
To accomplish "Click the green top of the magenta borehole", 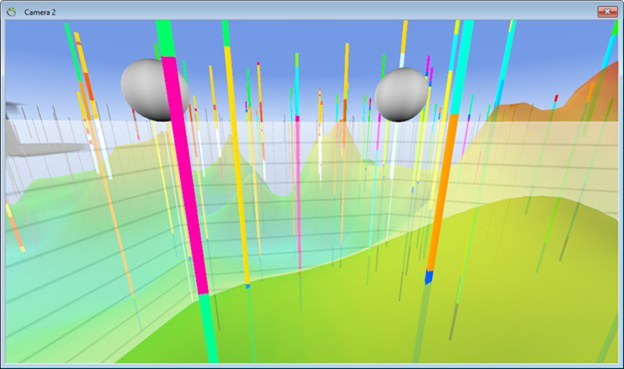I will (x=166, y=38).
